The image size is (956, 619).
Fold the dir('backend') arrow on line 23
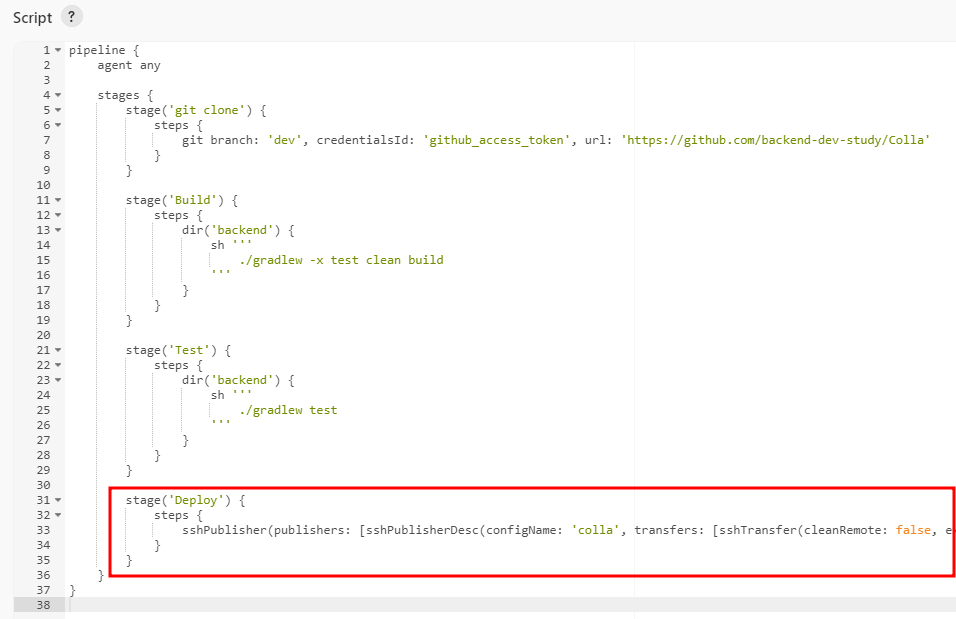coord(58,380)
